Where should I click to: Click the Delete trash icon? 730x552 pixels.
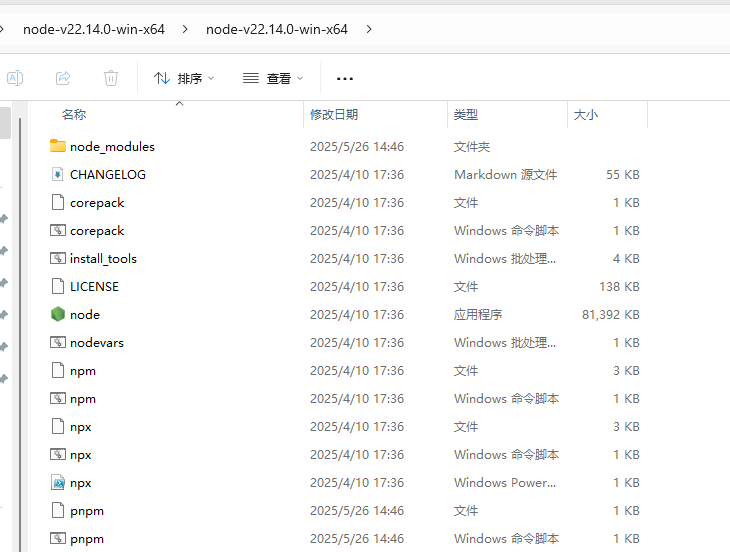(x=111, y=78)
